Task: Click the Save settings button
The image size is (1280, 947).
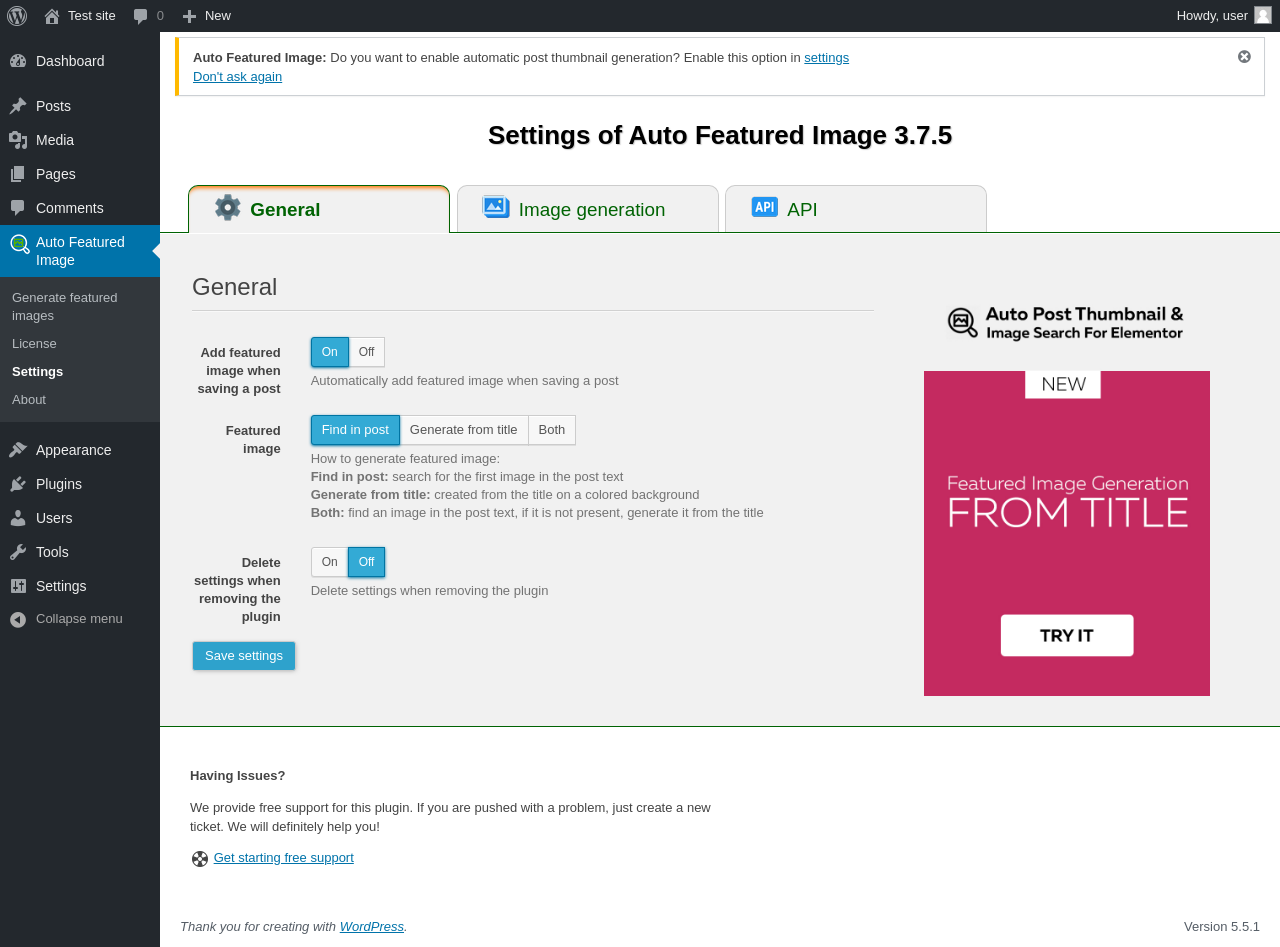Action: tap(244, 656)
